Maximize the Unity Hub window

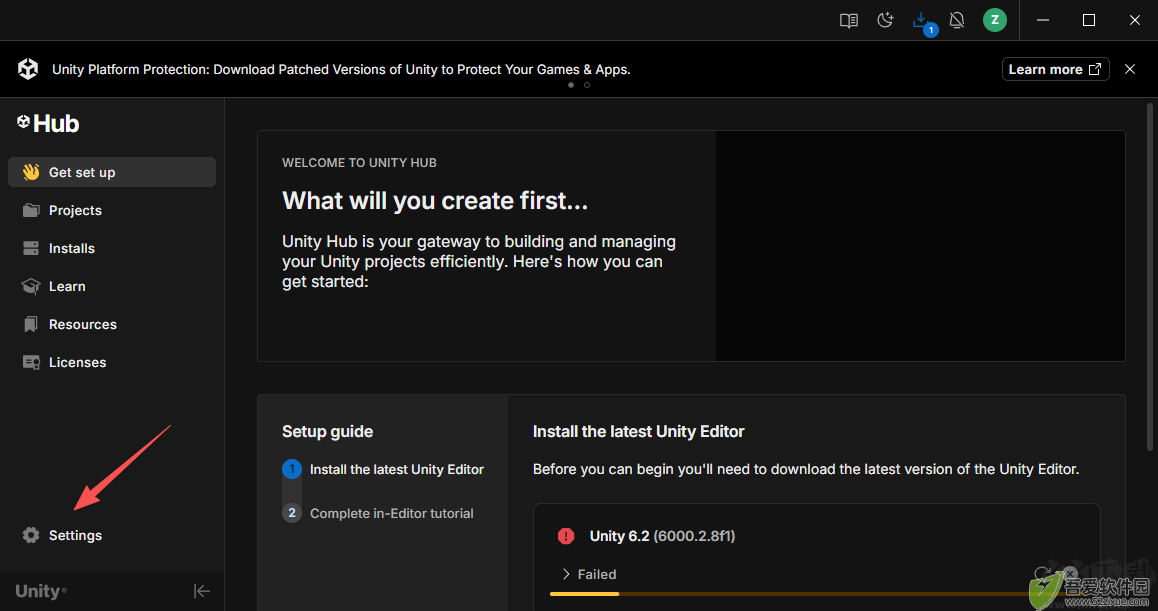1089,20
